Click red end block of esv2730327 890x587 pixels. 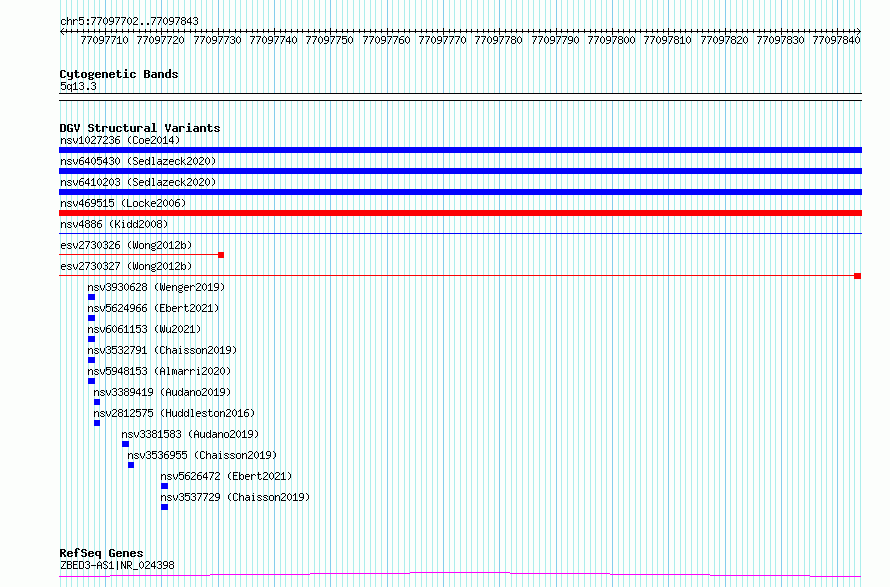click(858, 276)
